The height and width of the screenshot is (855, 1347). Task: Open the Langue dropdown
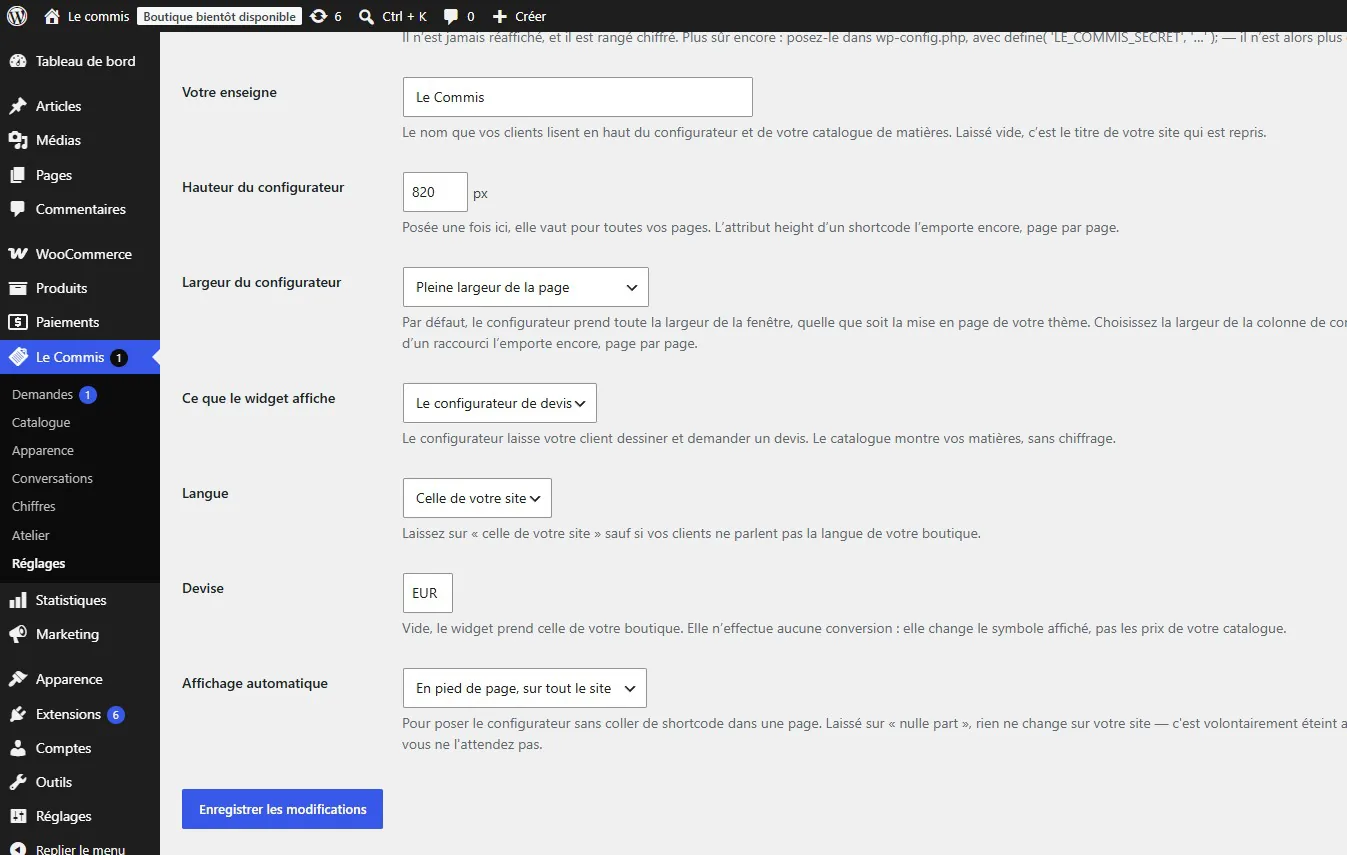pos(477,498)
